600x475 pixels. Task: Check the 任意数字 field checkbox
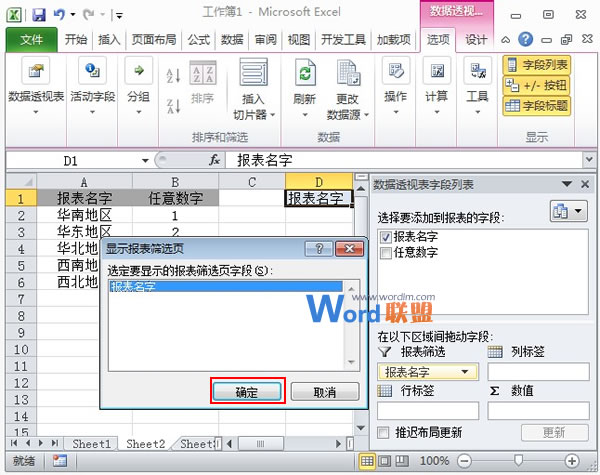tap(385, 254)
